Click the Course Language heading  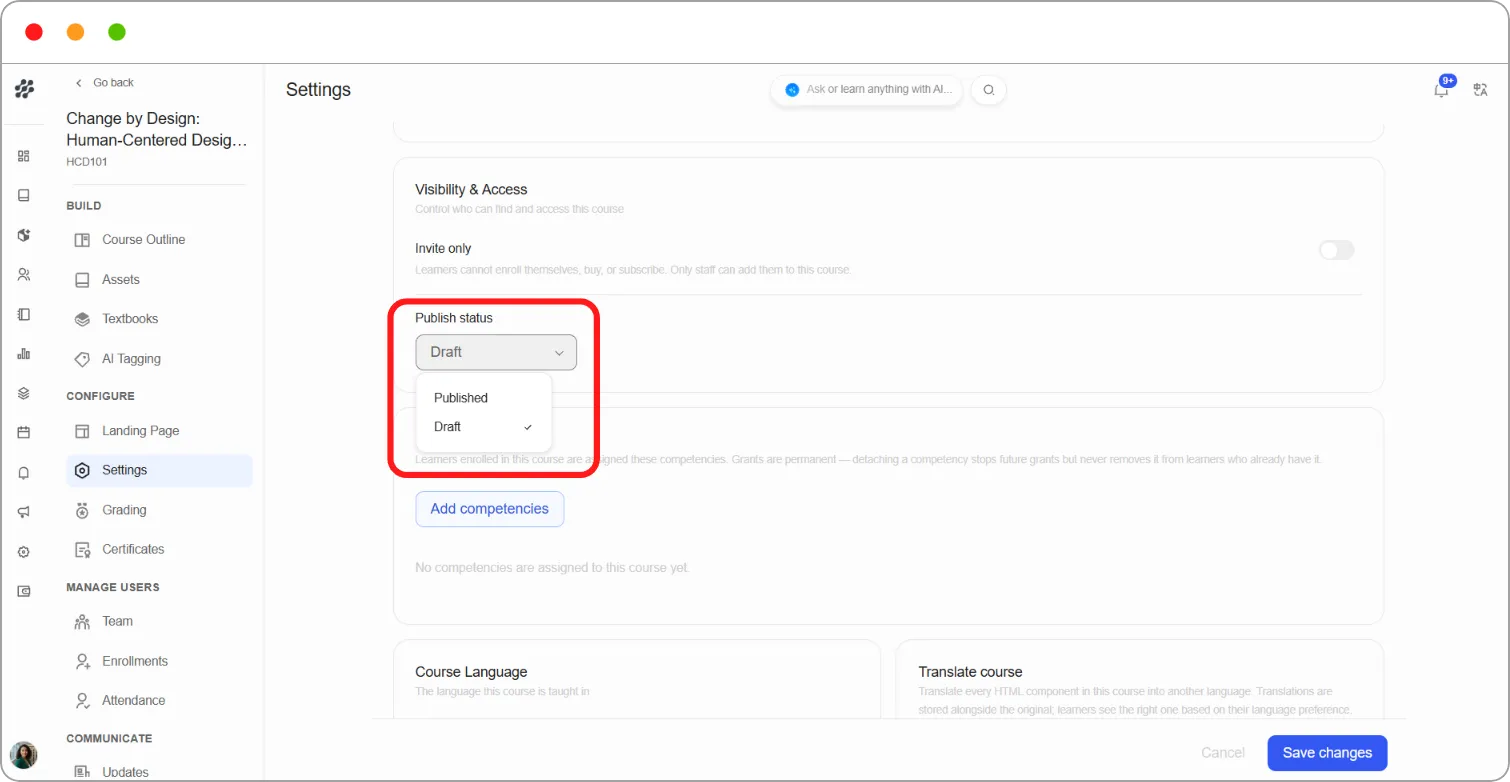[x=471, y=672]
